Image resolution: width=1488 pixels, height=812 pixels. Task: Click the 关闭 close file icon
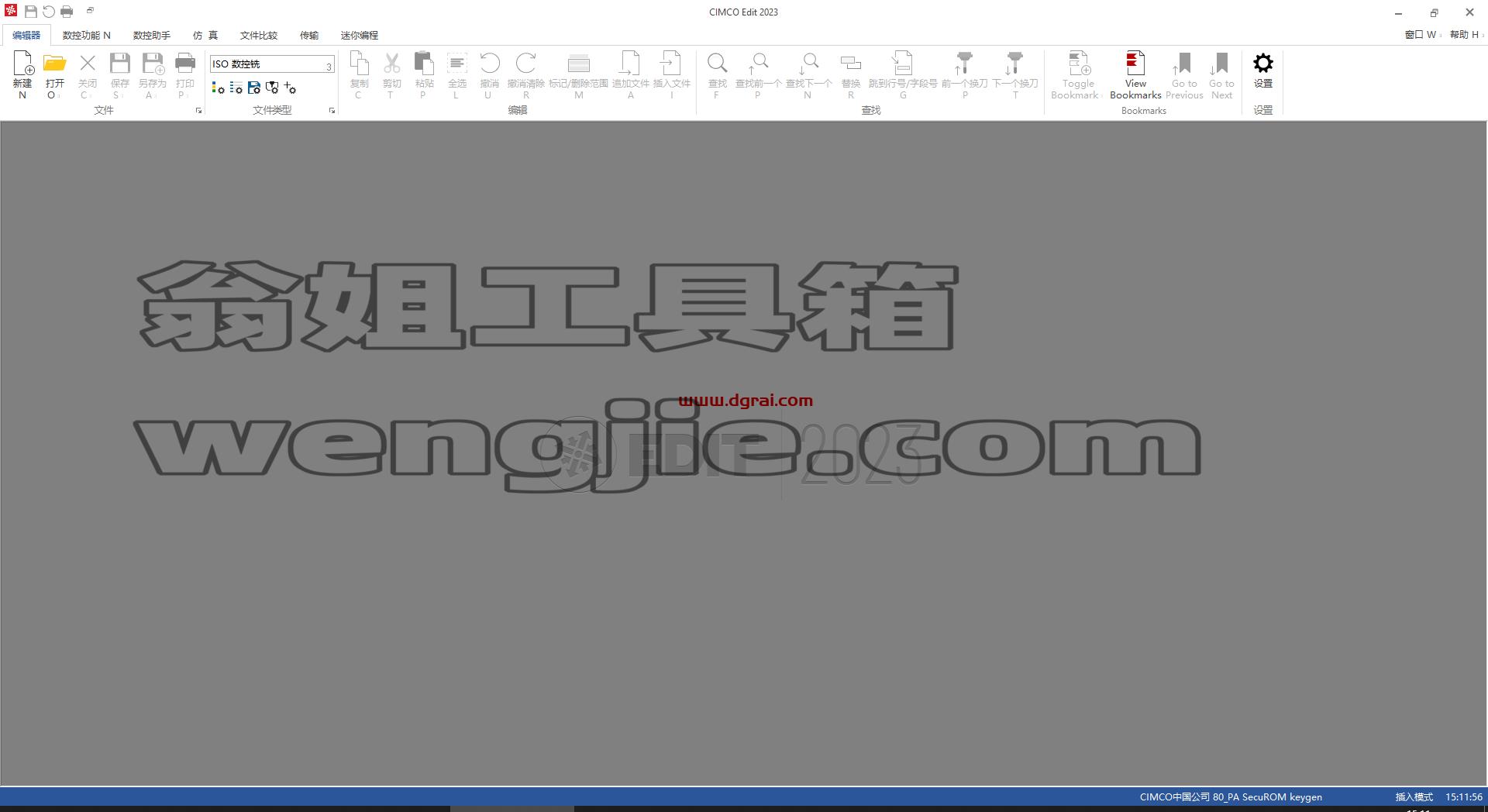pos(88,64)
